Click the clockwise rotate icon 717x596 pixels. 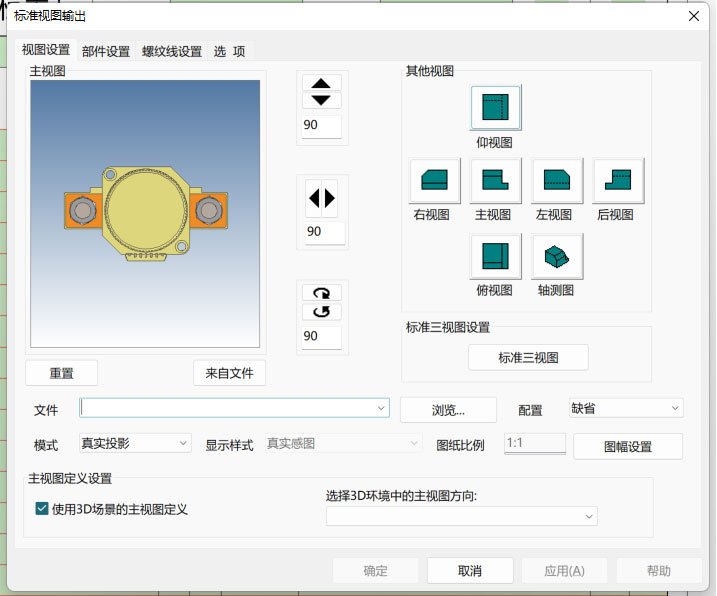point(321,293)
